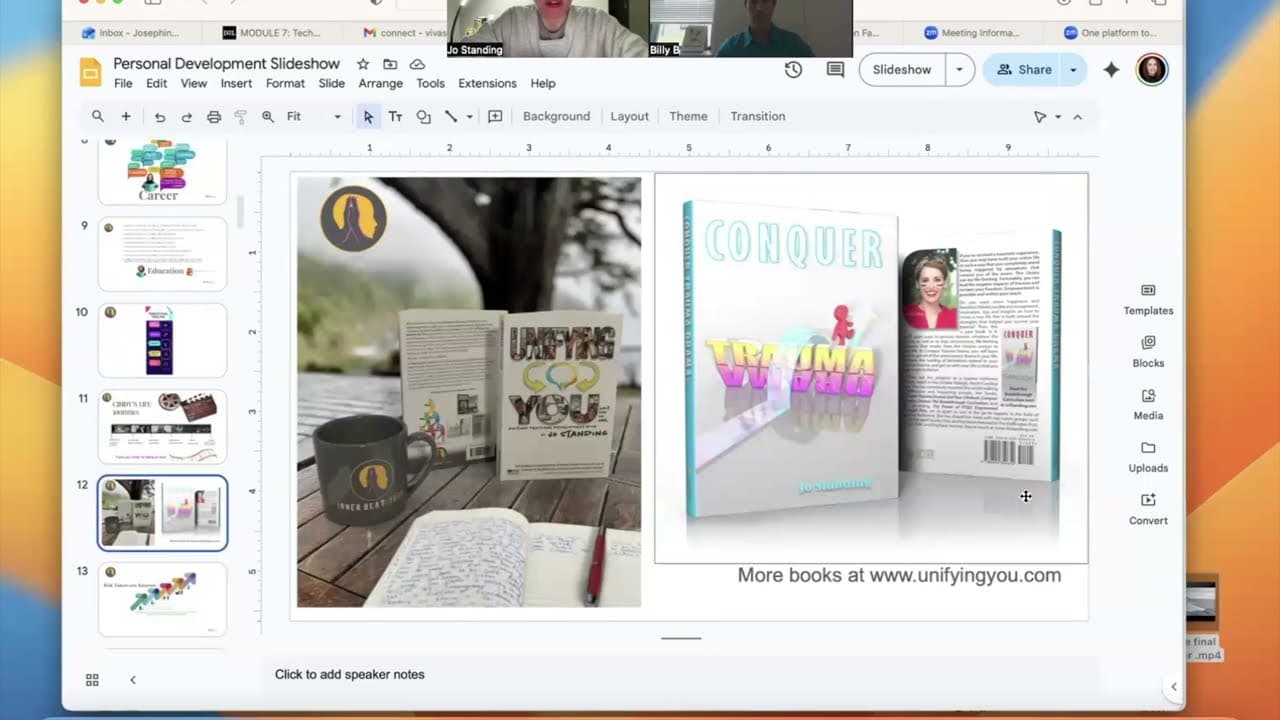Click the Transition button

[758, 117]
